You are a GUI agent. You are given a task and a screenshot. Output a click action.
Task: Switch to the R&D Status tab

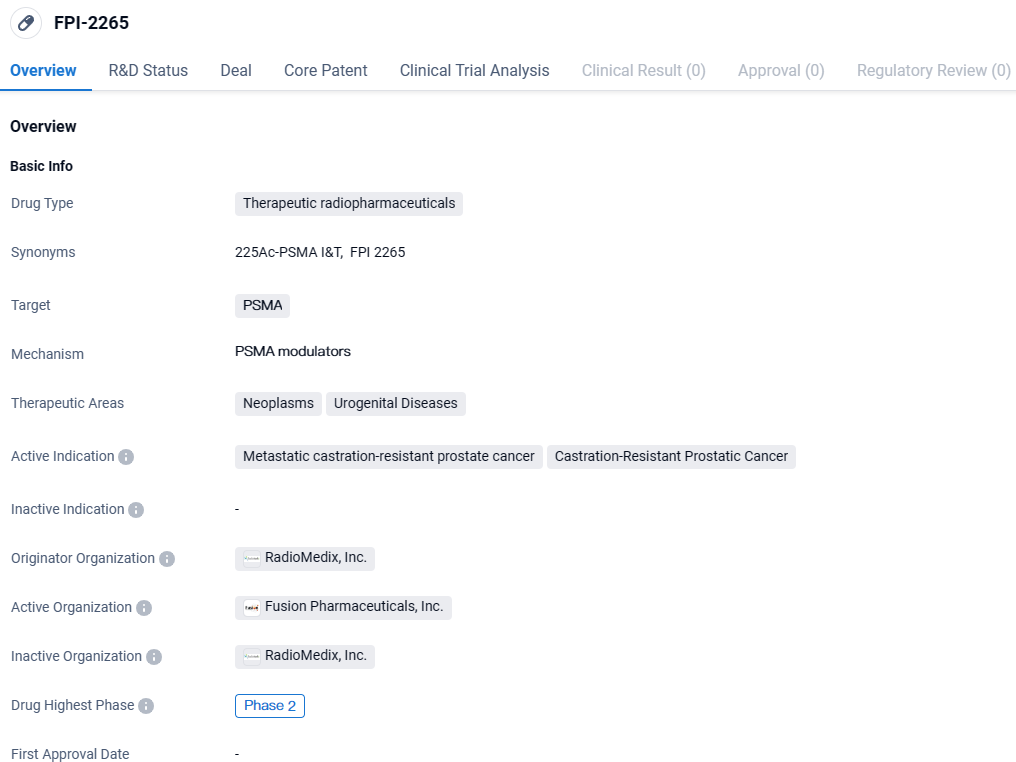pos(148,71)
